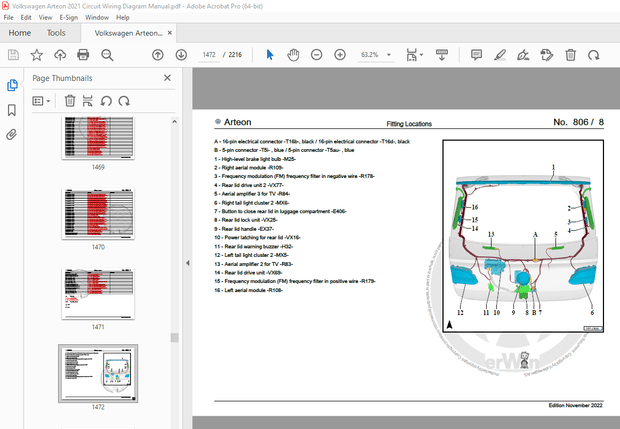Click the Save file icon
Viewport: 620px width, 429px height.
click(x=13, y=55)
